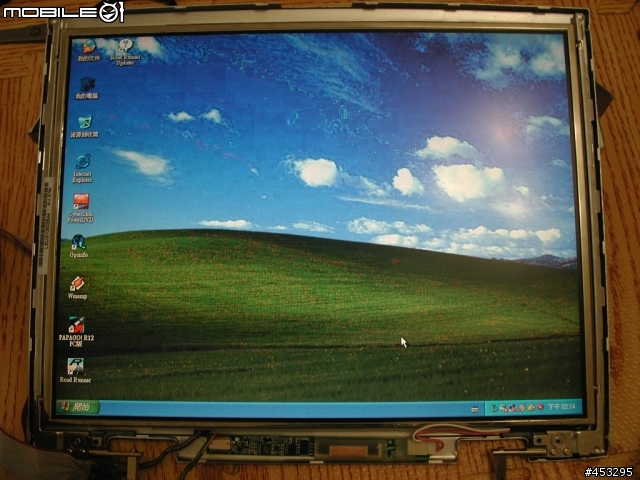Launch the Winamp desktop shortcut
The width and height of the screenshot is (640, 480).
(77, 287)
